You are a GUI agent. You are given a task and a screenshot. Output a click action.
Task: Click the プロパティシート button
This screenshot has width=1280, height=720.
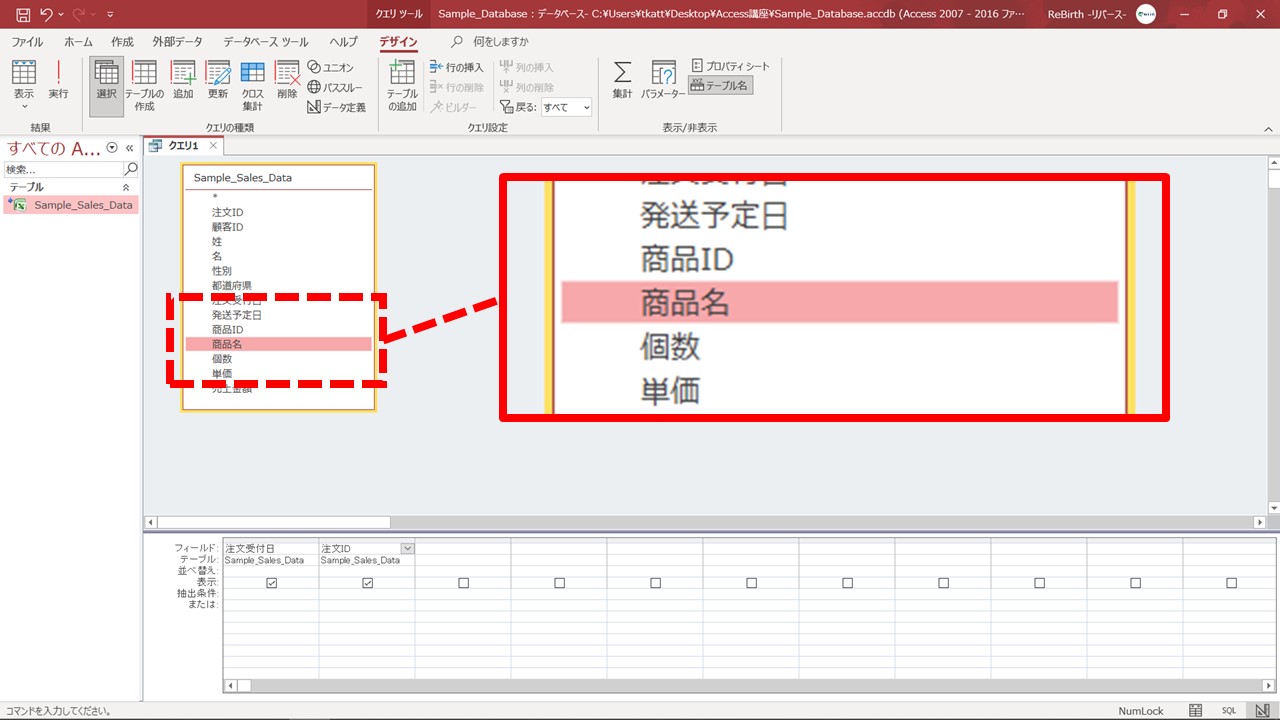(x=731, y=66)
